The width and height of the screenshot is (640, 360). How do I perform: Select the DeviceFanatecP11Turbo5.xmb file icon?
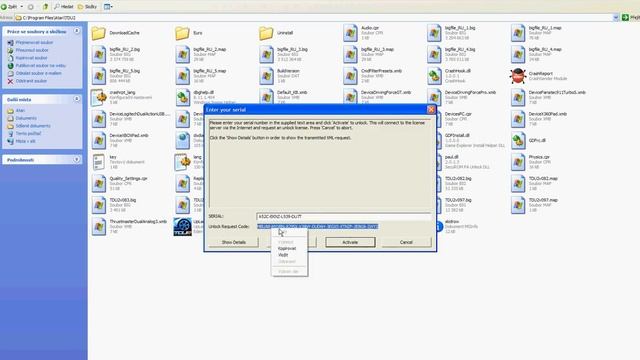[518, 98]
